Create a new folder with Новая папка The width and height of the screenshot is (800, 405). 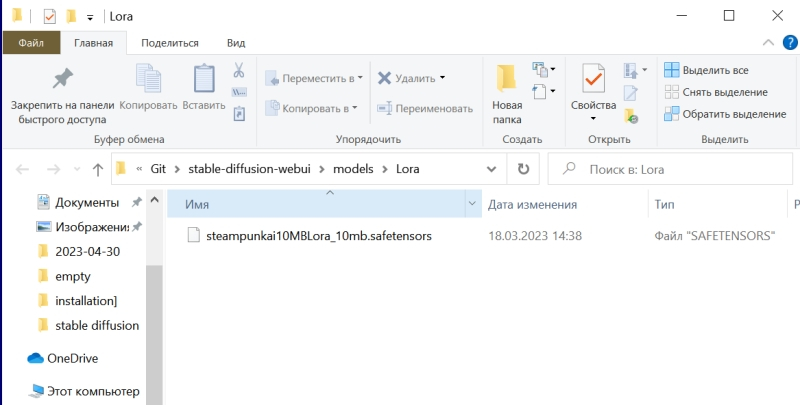click(507, 88)
